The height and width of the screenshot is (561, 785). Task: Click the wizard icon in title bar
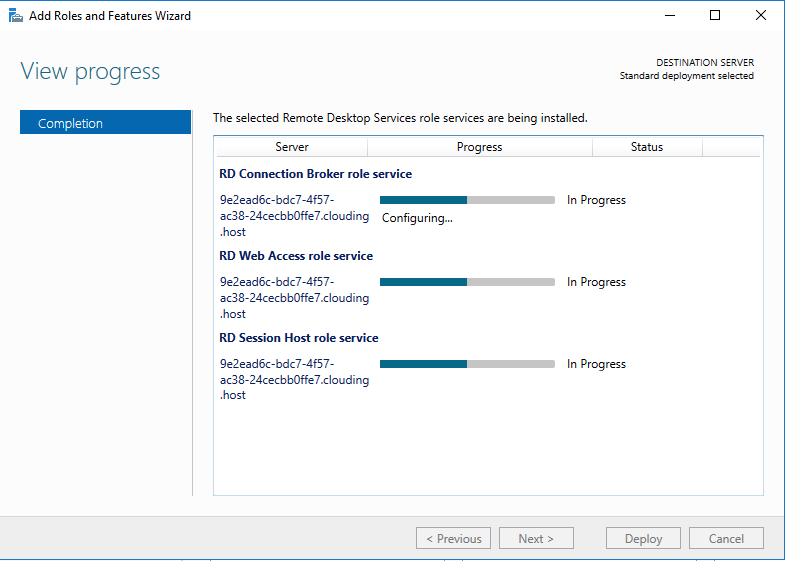[16, 16]
